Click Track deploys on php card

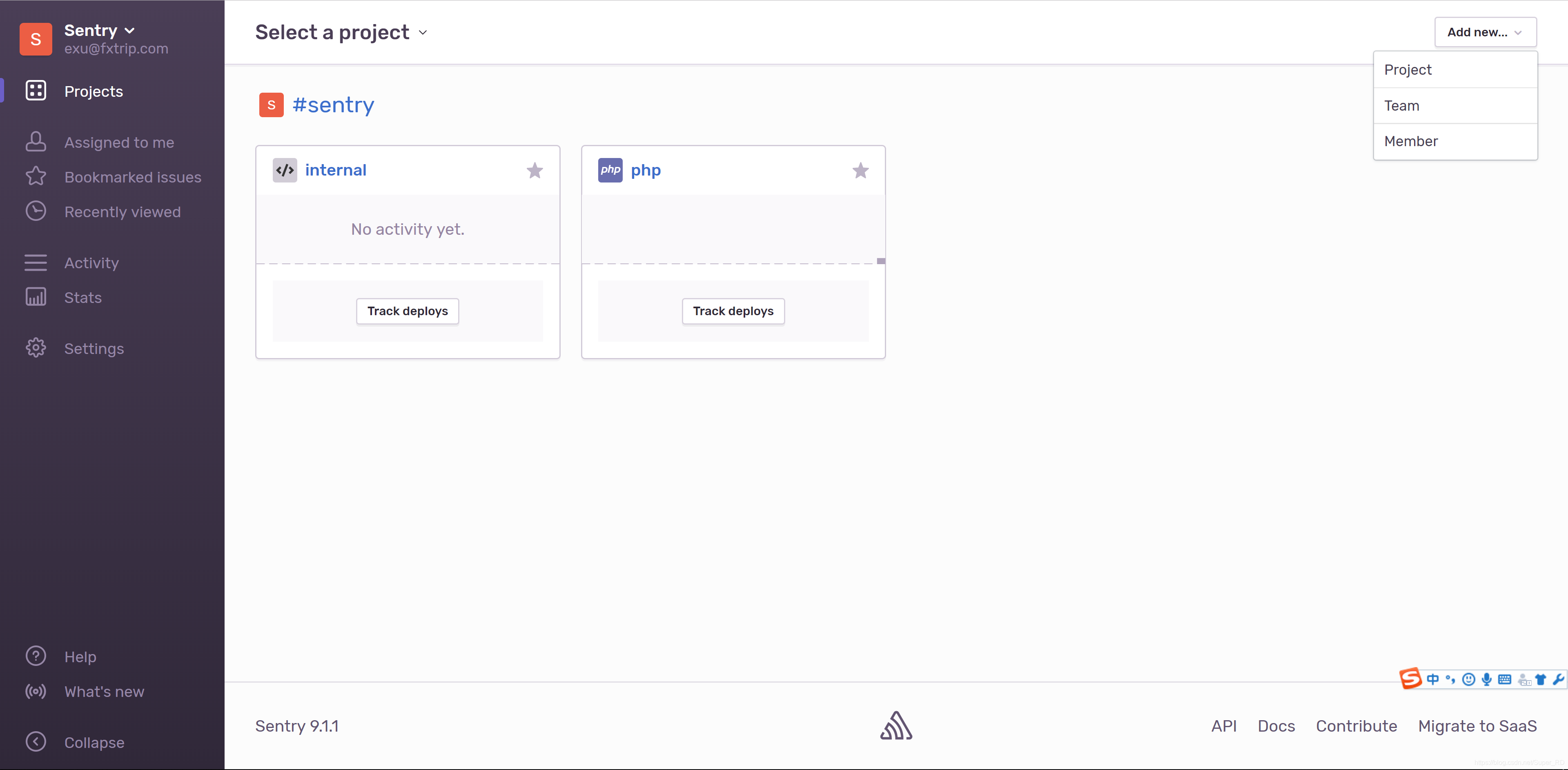coord(733,311)
